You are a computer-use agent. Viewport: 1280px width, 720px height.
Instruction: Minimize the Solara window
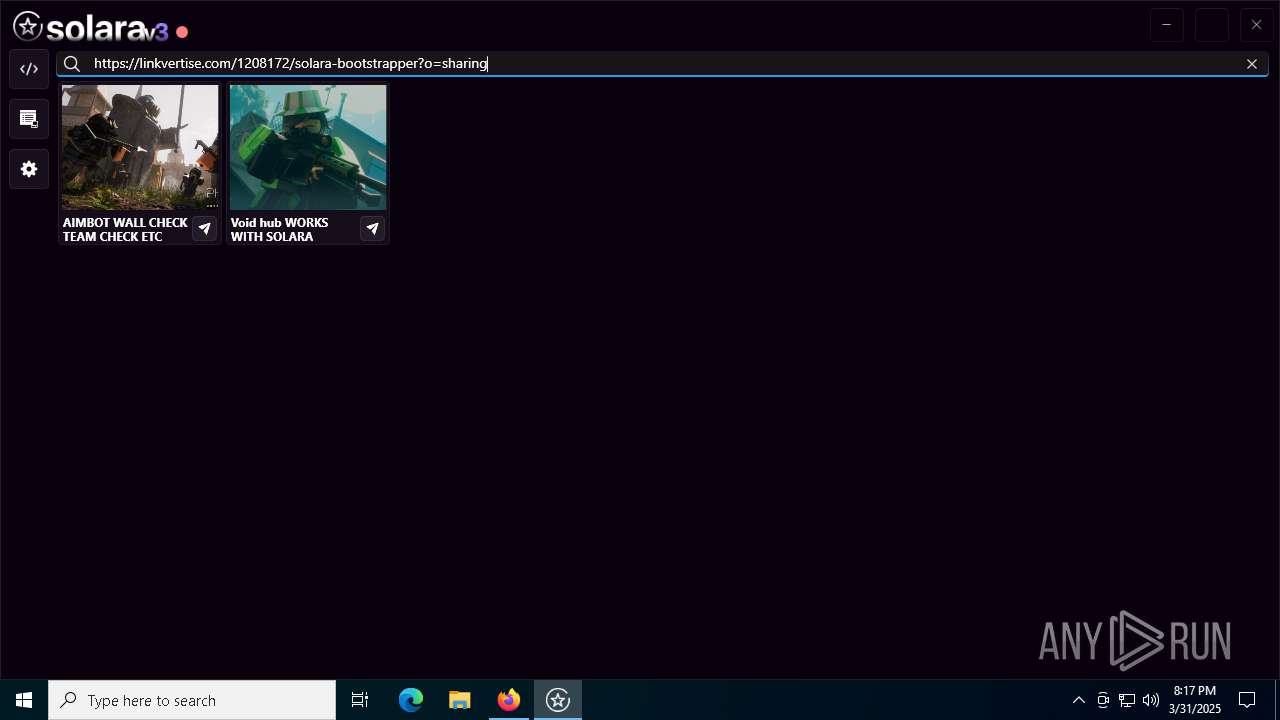1167,25
